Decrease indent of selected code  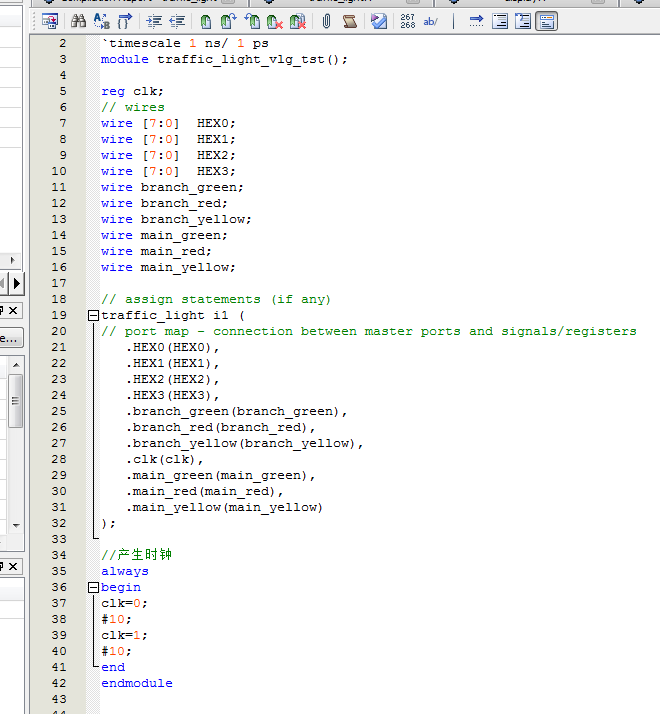(x=177, y=21)
